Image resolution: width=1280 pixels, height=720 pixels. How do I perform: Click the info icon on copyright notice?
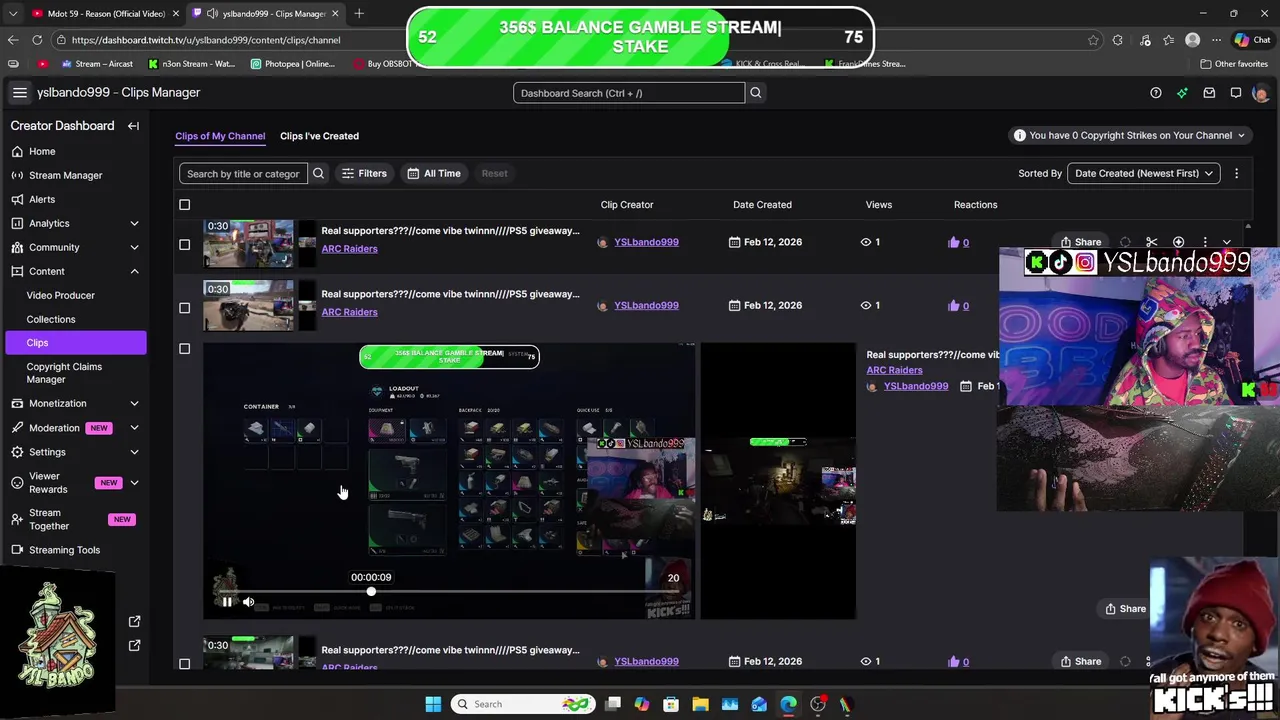pyautogui.click(x=1019, y=136)
